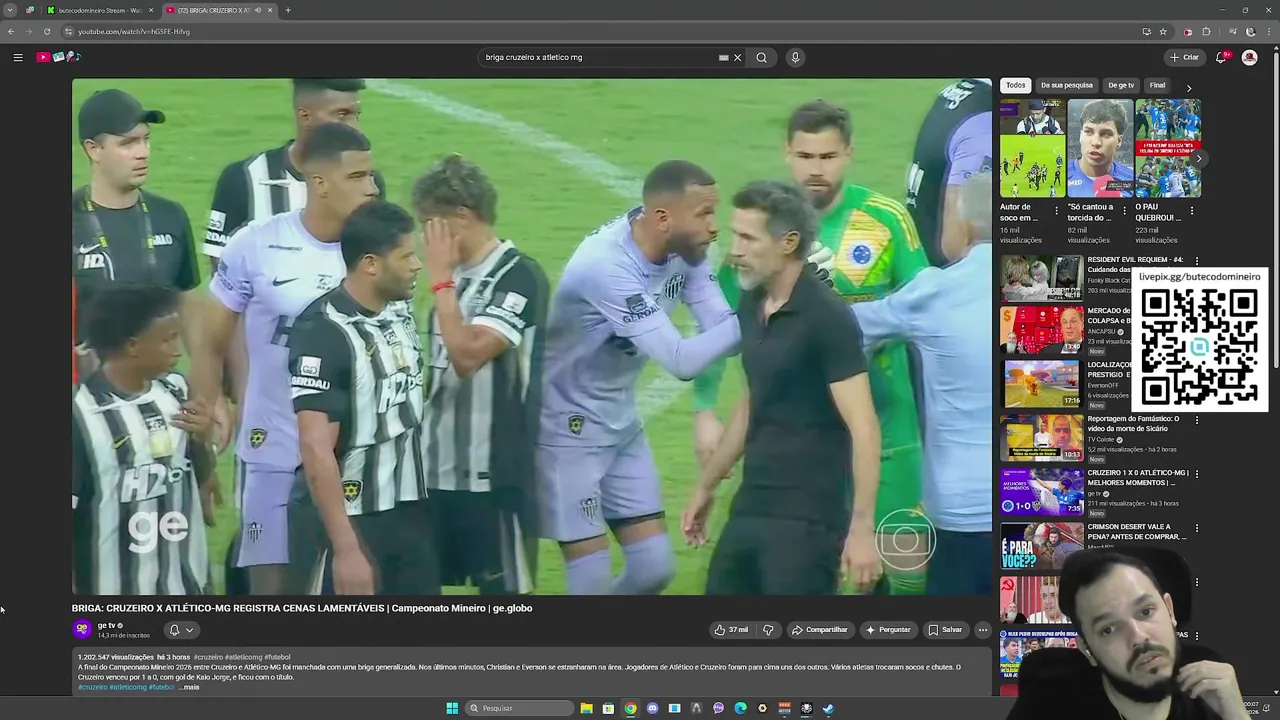
Task: Advance Shorts shelf with next arrow
Action: pos(1198,158)
